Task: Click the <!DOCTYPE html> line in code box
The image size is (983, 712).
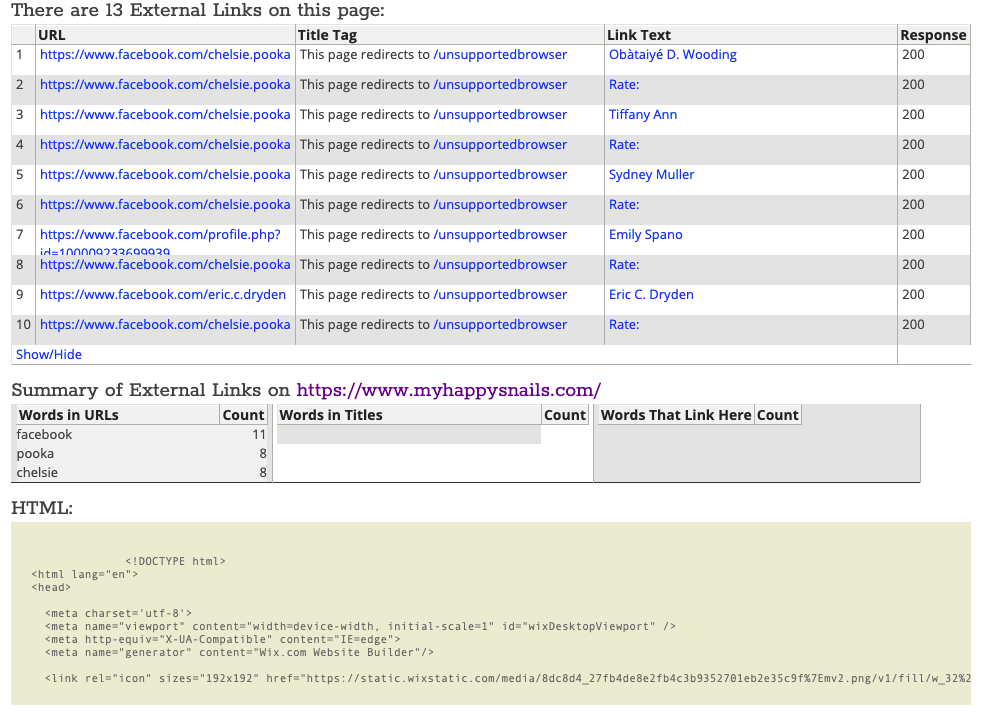Action: coord(175,562)
